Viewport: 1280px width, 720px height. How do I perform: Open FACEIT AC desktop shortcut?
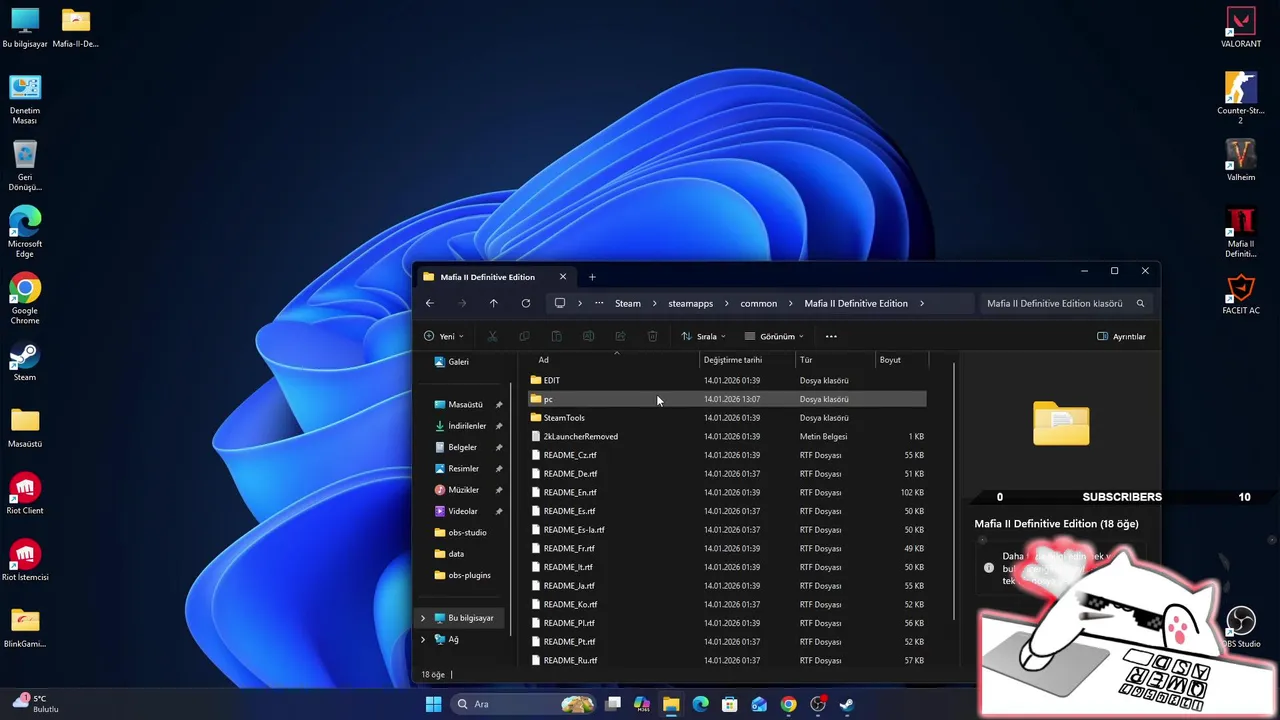(x=1241, y=295)
